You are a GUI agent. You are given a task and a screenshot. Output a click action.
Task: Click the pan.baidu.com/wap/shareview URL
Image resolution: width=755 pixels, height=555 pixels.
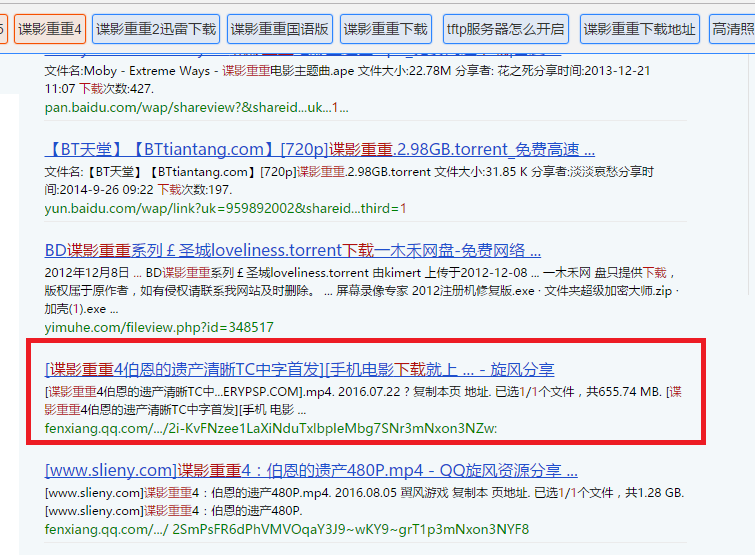(196, 107)
